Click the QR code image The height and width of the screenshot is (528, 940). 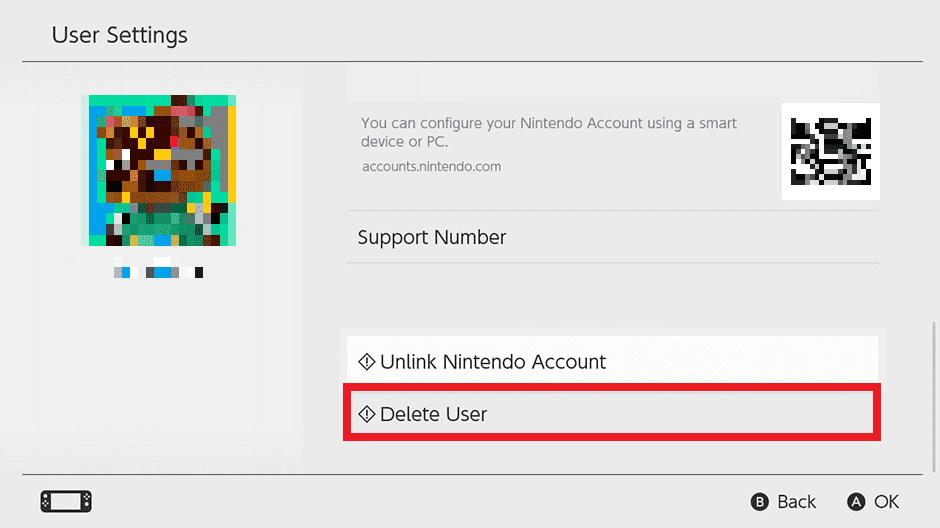pos(830,152)
